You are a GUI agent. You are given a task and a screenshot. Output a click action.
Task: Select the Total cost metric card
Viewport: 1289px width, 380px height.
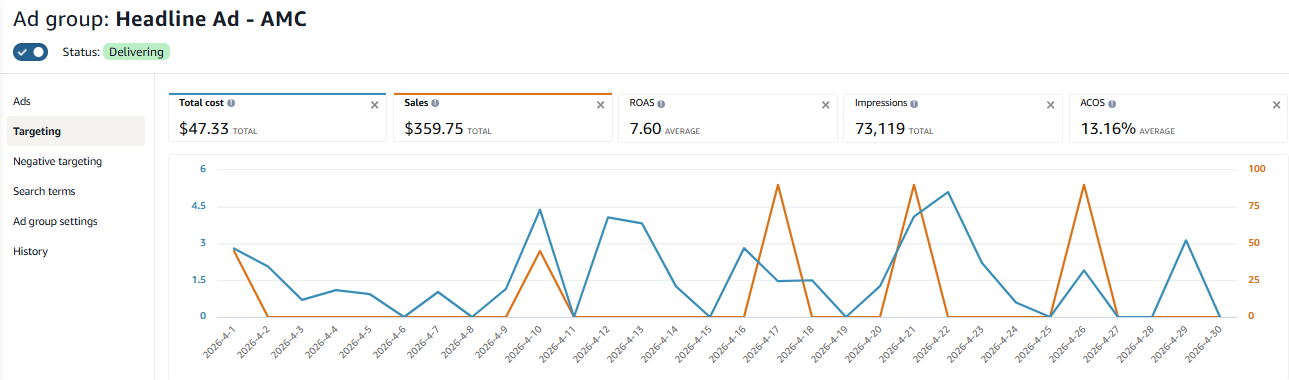[x=277, y=118]
